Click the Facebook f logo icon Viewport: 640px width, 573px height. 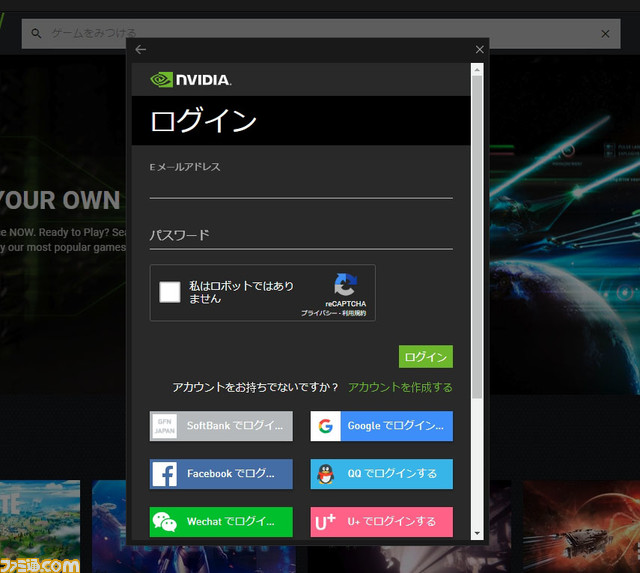164,474
